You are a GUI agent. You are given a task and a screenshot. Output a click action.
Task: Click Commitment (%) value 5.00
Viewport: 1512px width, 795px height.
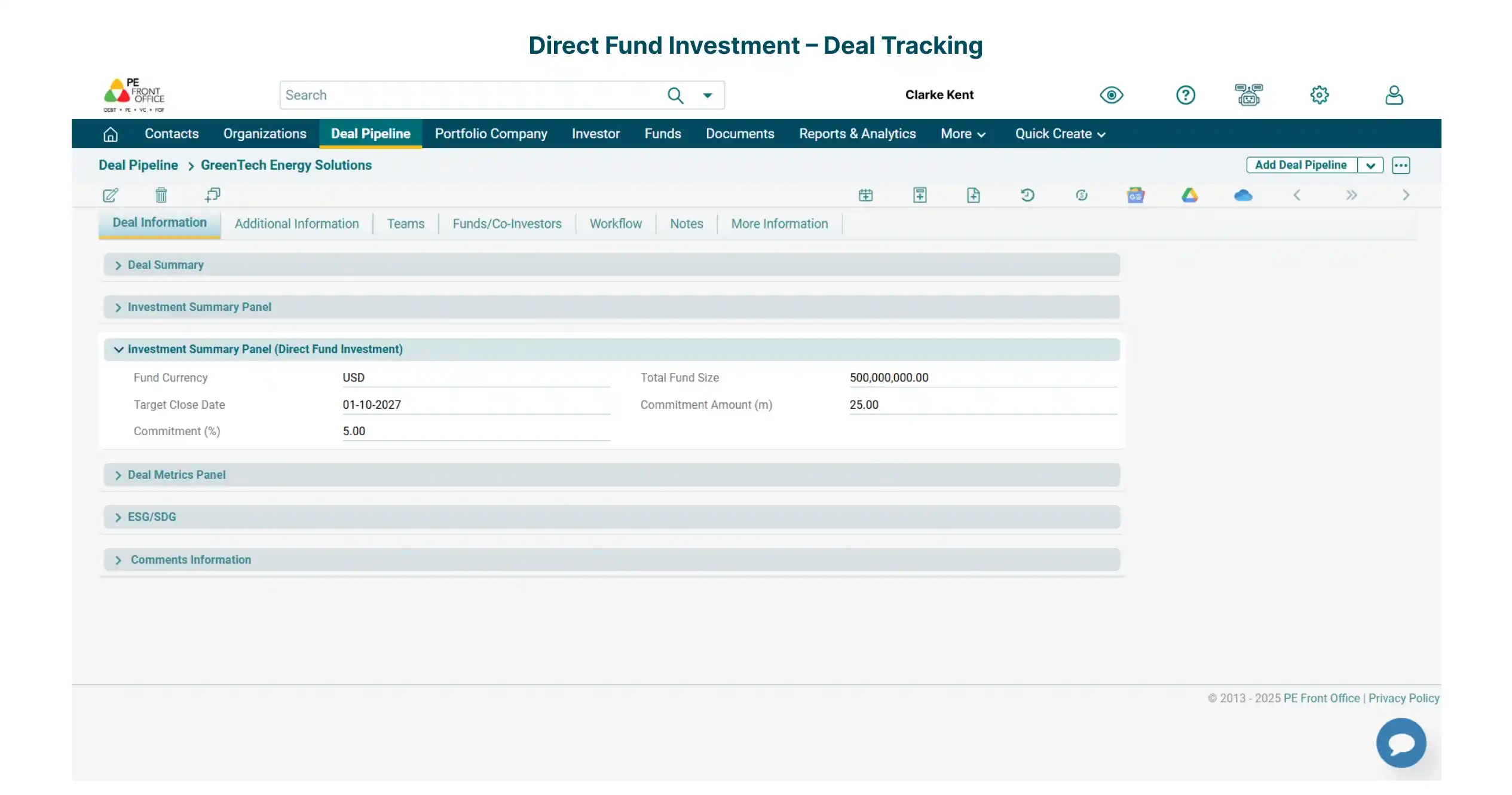(476, 432)
